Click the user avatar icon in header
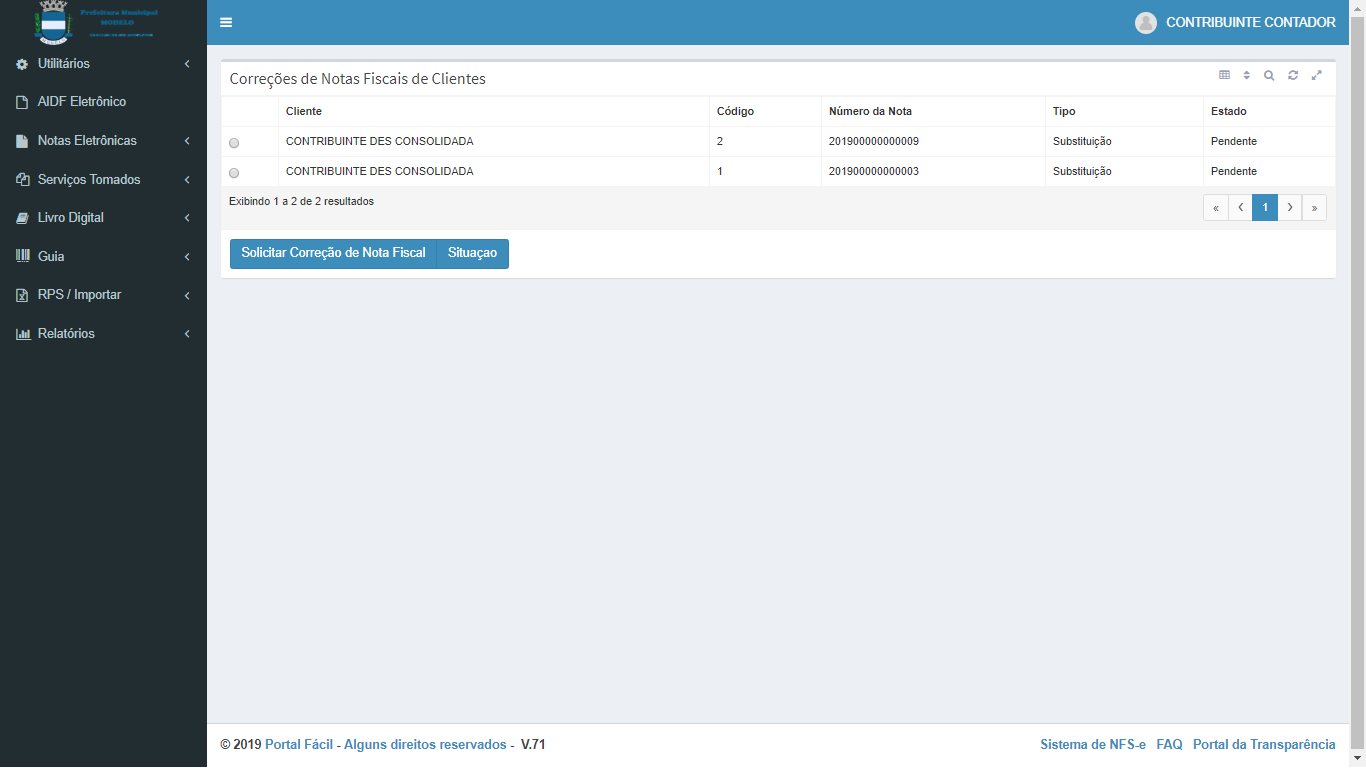The width and height of the screenshot is (1366, 768). click(x=1146, y=23)
